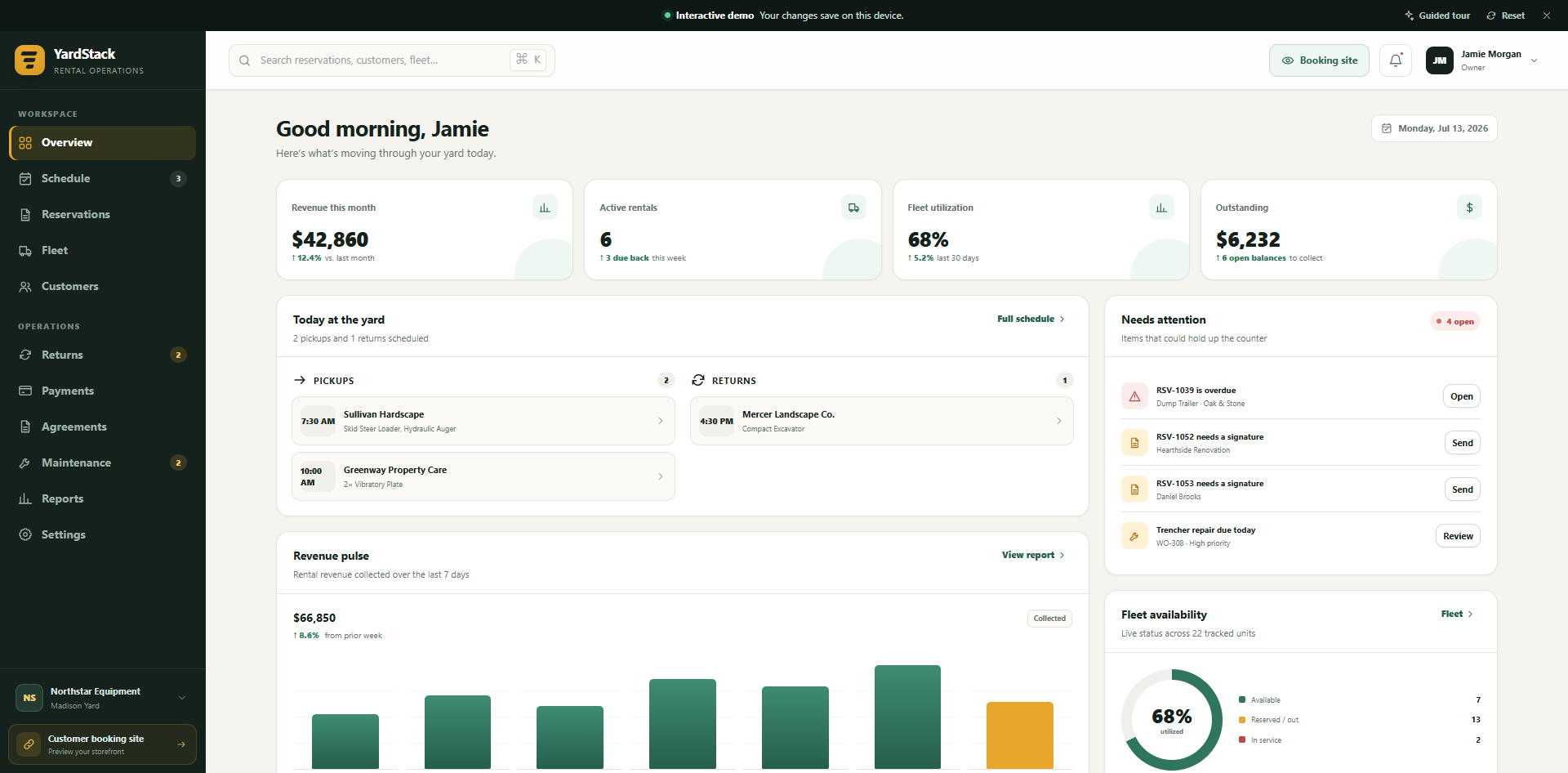1568x773 pixels.
Task: Open Maintenance in the sidebar
Action: tap(103, 462)
